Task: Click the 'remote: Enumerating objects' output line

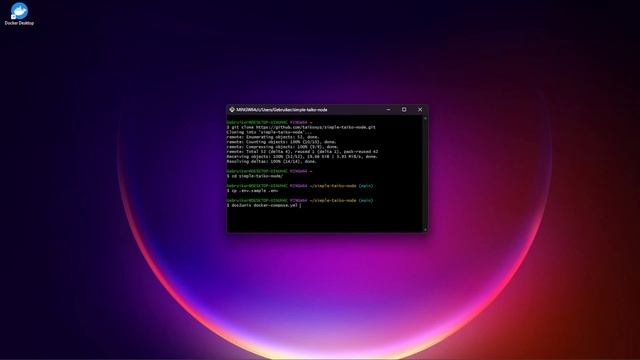Action: pyautogui.click(x=273, y=137)
